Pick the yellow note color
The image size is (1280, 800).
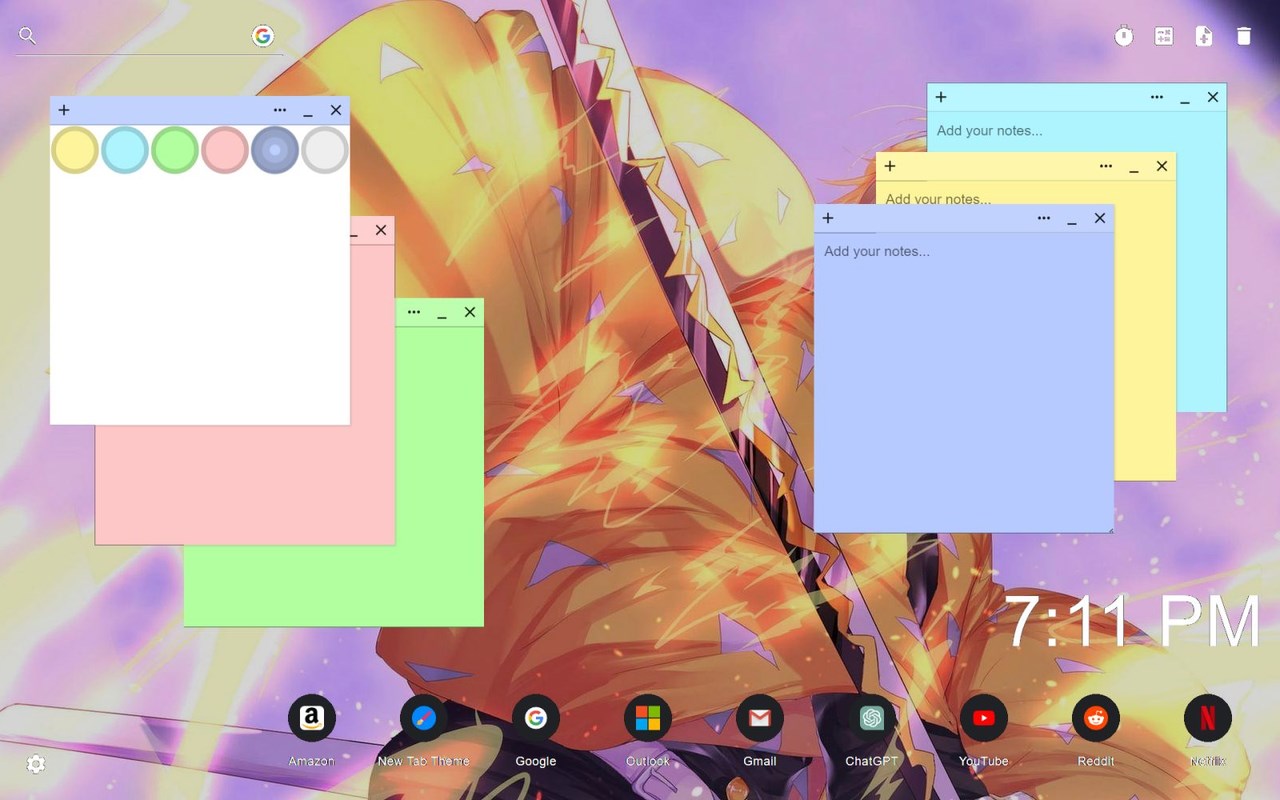[75, 150]
